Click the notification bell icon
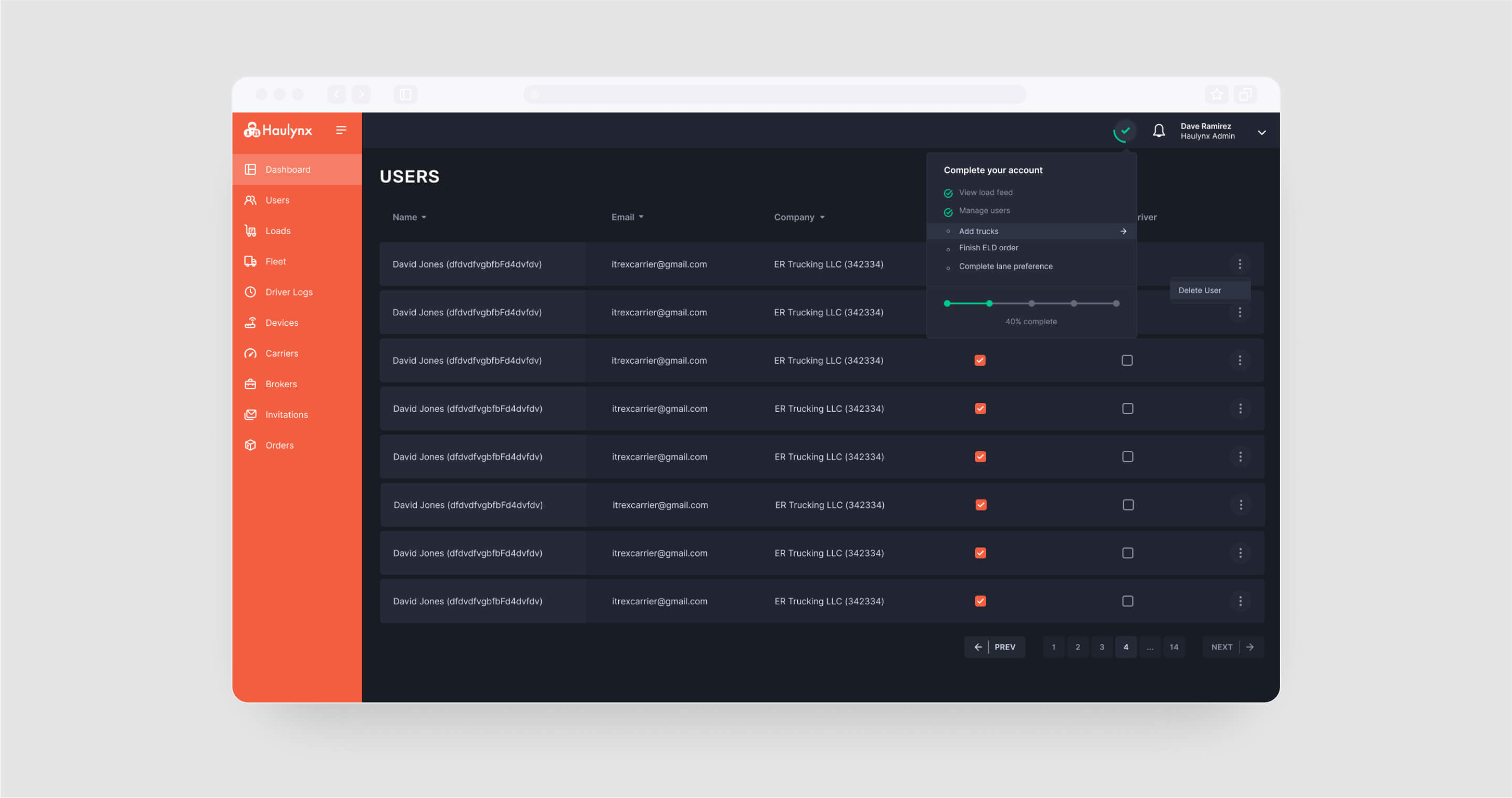 (x=1158, y=131)
